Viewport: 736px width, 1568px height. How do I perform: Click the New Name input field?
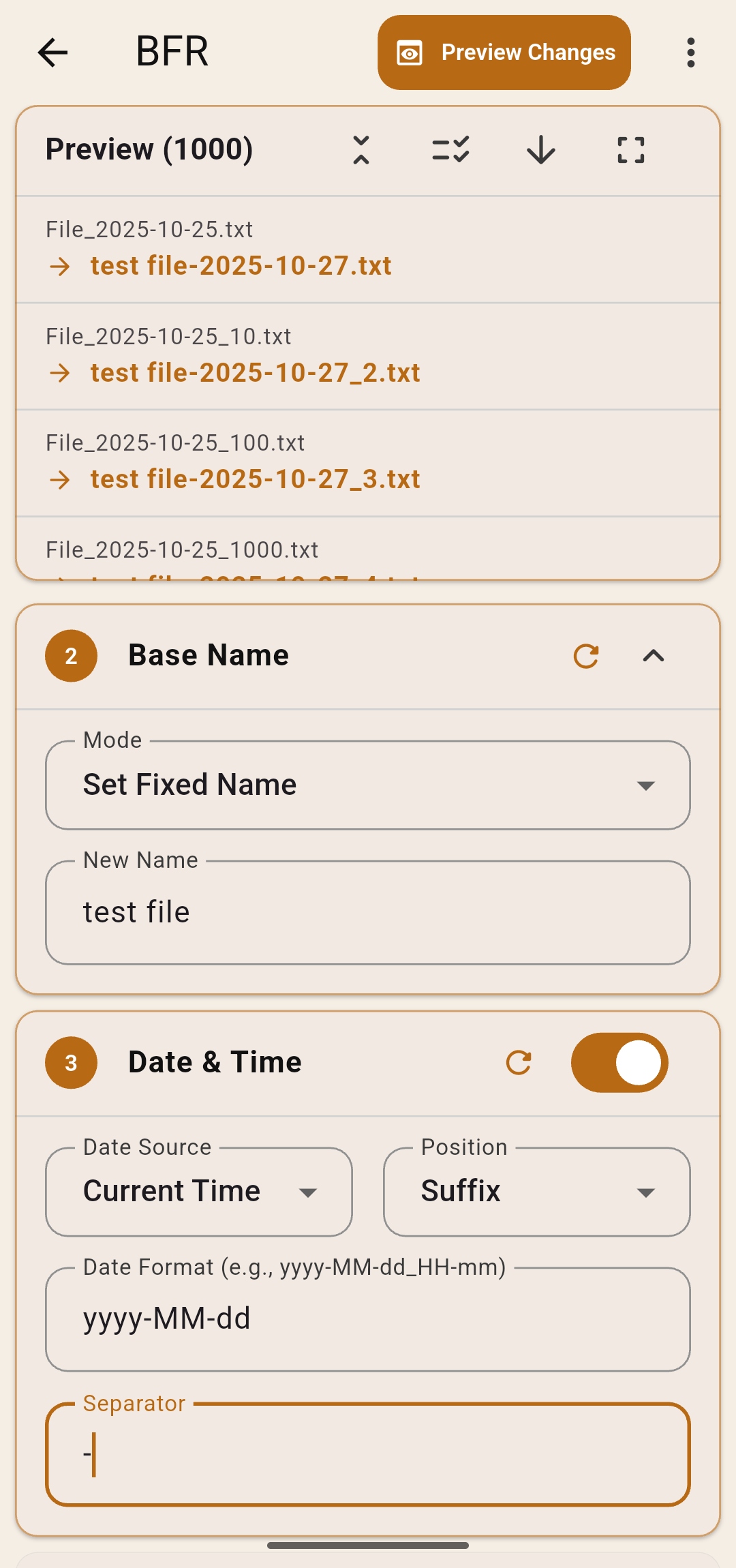click(x=368, y=913)
